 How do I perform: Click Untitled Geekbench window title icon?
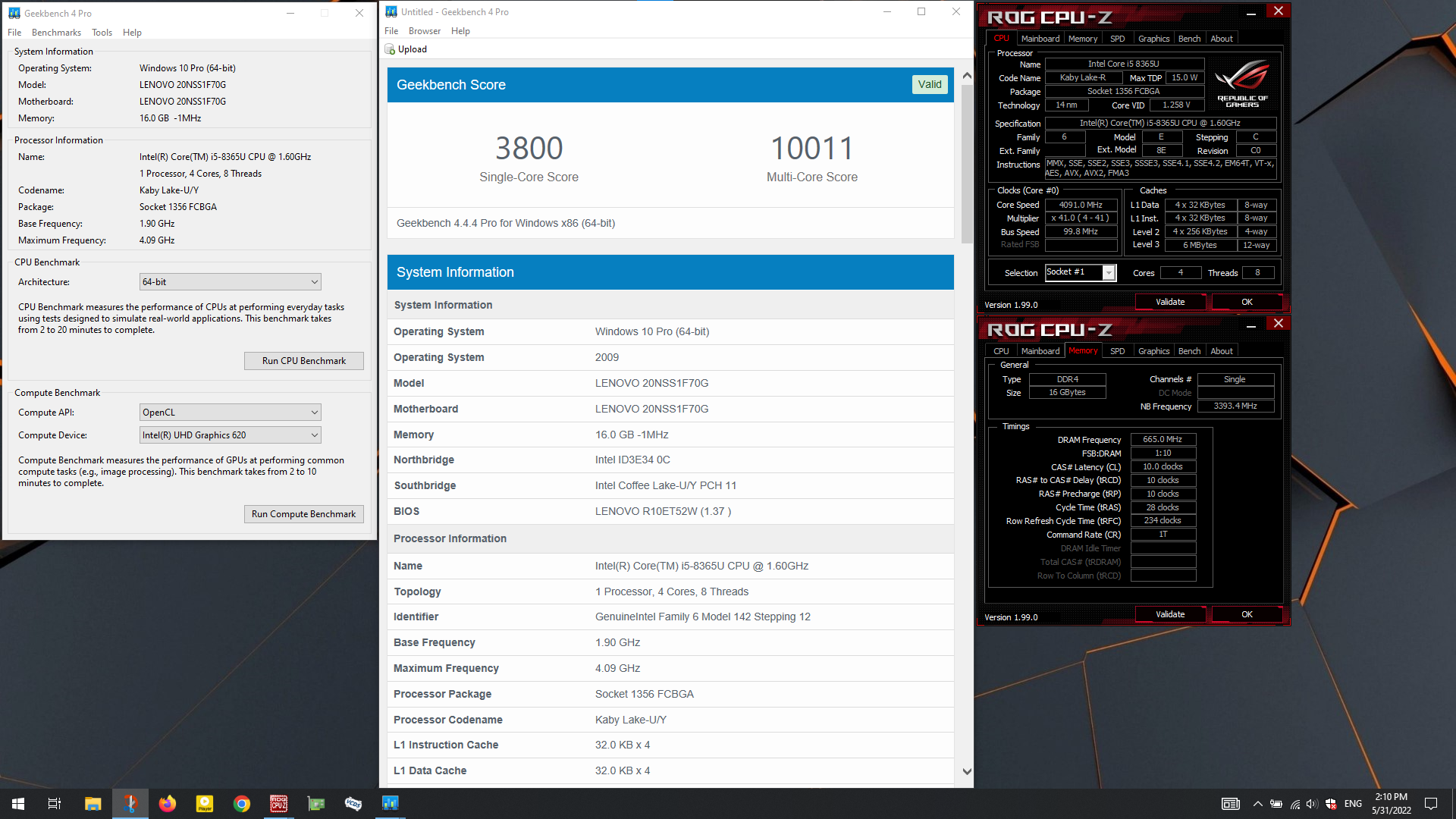(391, 11)
